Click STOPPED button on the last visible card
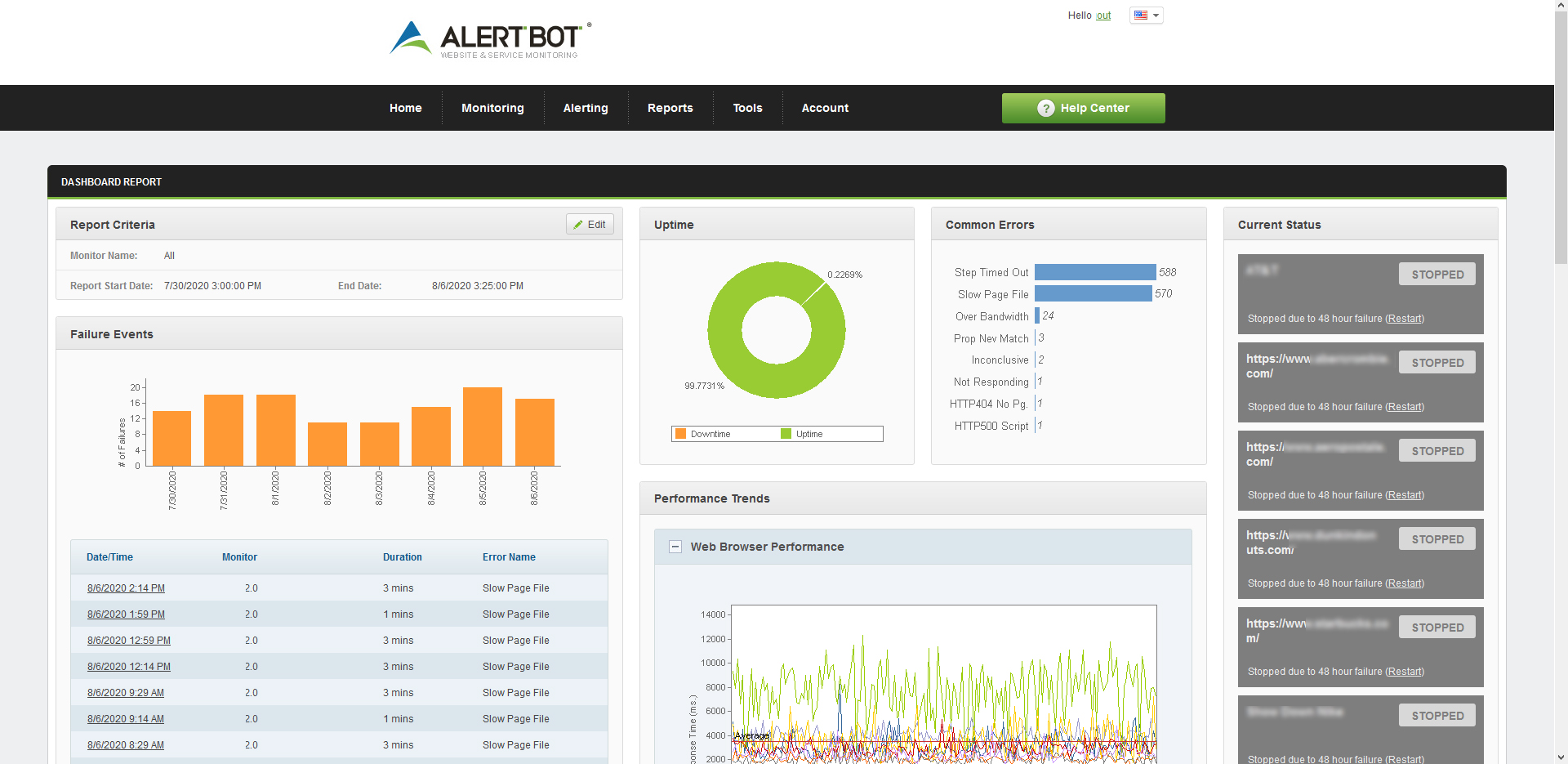 1437,716
